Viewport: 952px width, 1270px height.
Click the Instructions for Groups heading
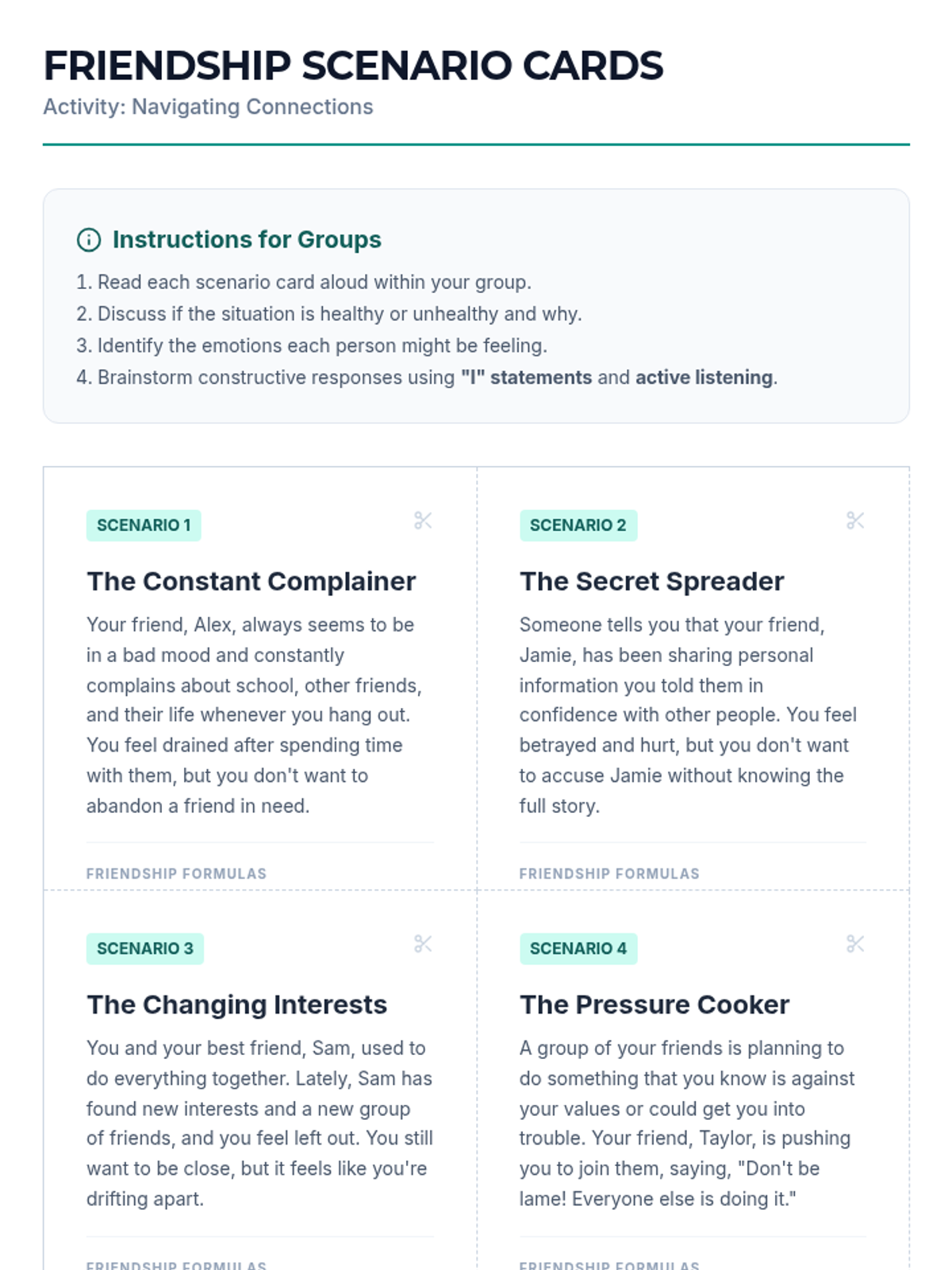coord(247,240)
